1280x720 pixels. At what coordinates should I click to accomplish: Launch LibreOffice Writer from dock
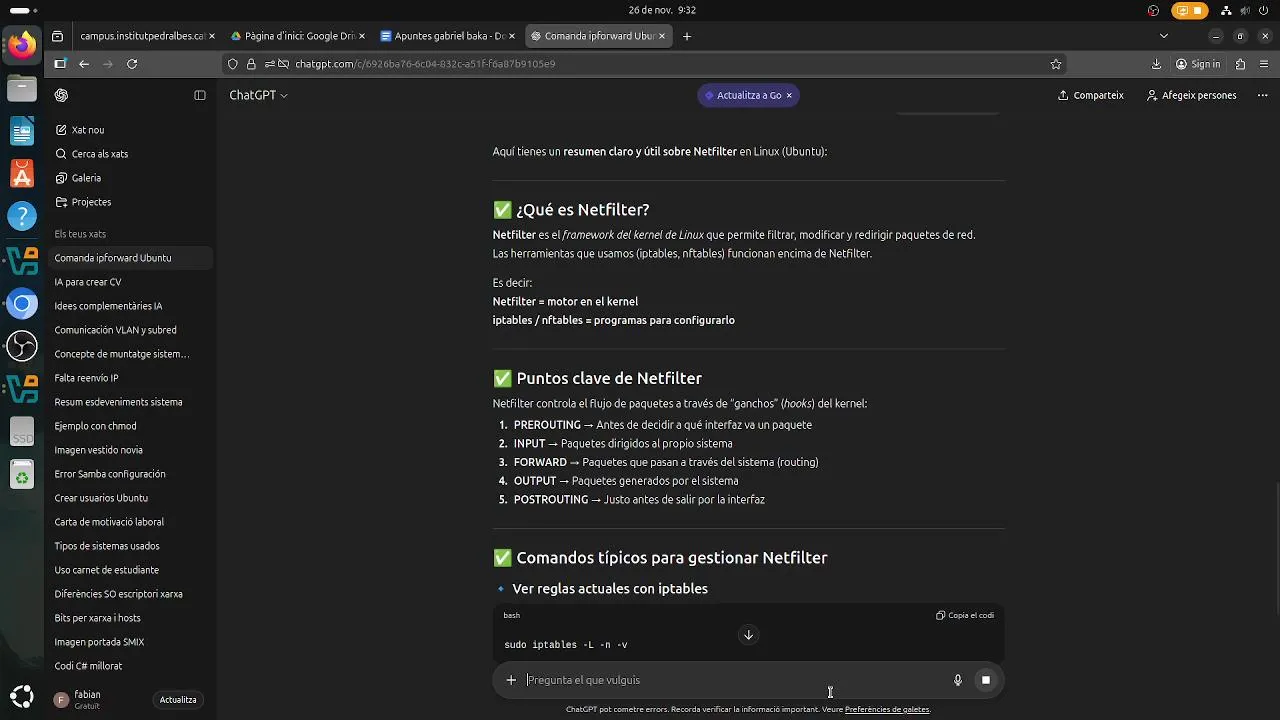[x=22, y=131]
